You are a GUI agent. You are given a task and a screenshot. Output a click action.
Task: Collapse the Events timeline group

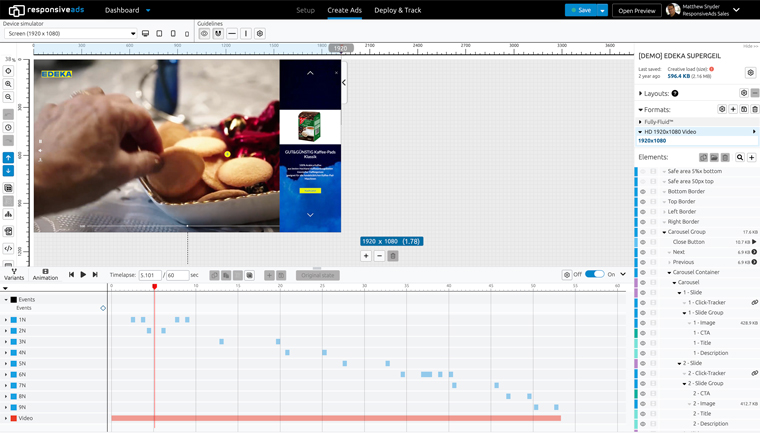point(6,300)
